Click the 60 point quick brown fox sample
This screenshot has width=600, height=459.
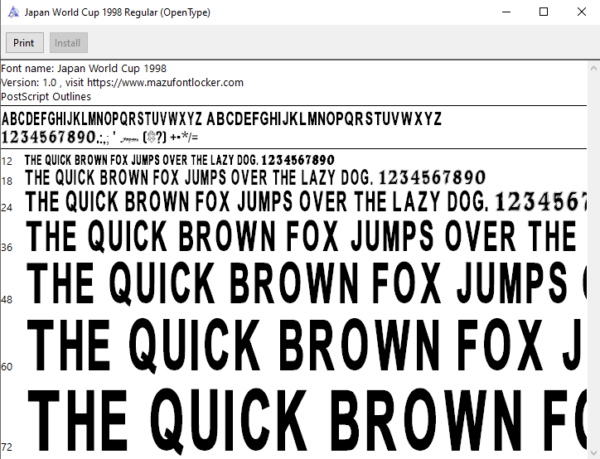point(305,345)
